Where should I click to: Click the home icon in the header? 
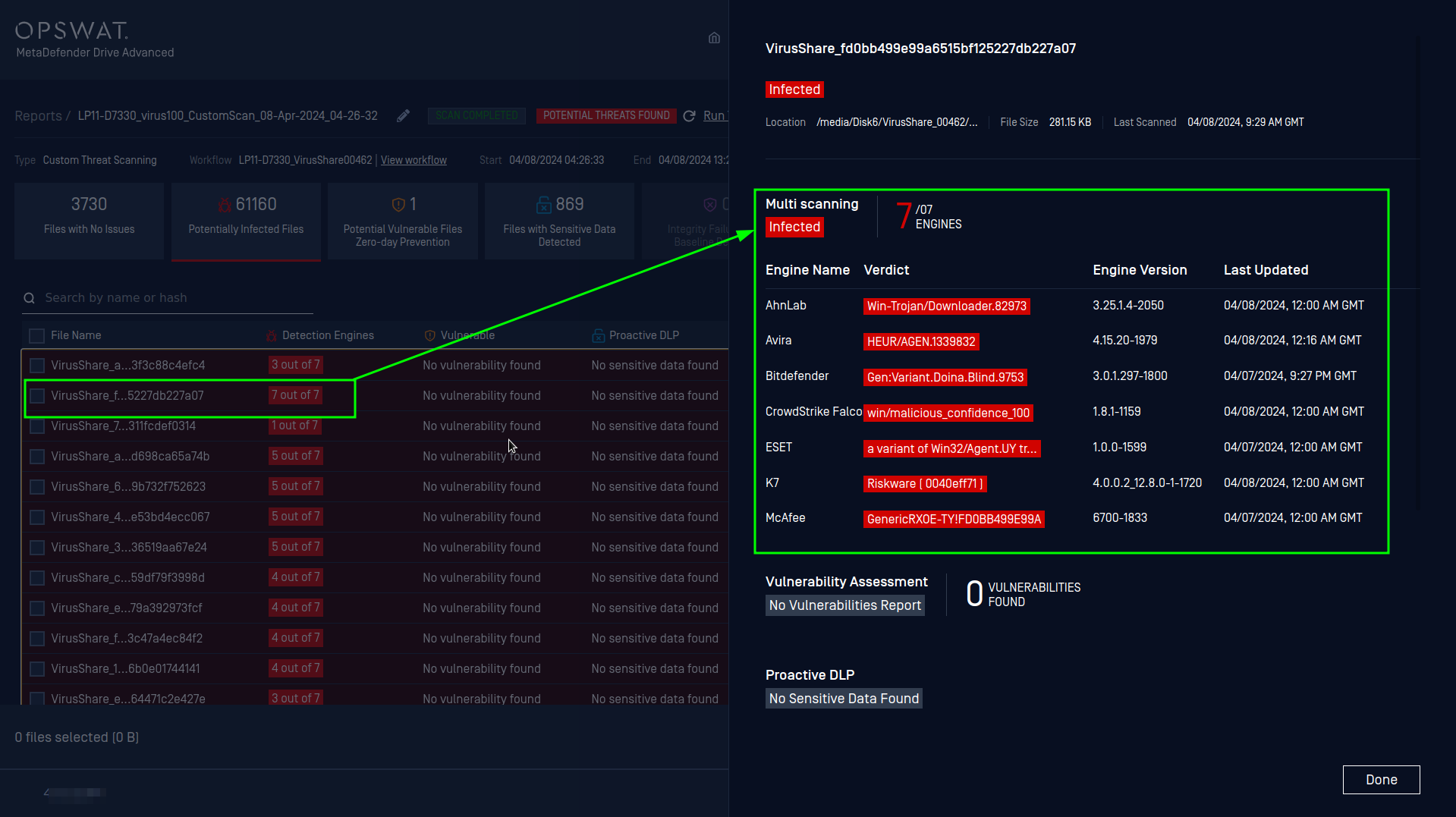[x=714, y=38]
